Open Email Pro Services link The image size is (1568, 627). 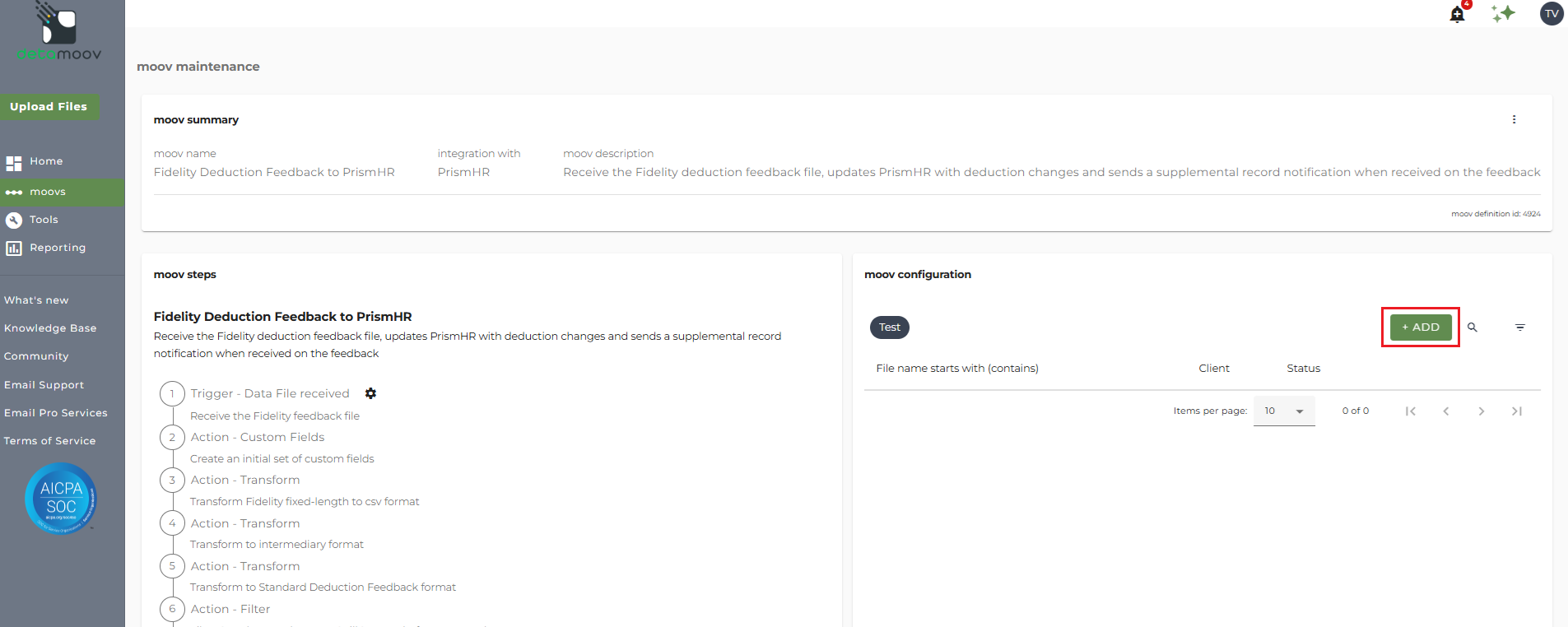click(x=56, y=413)
